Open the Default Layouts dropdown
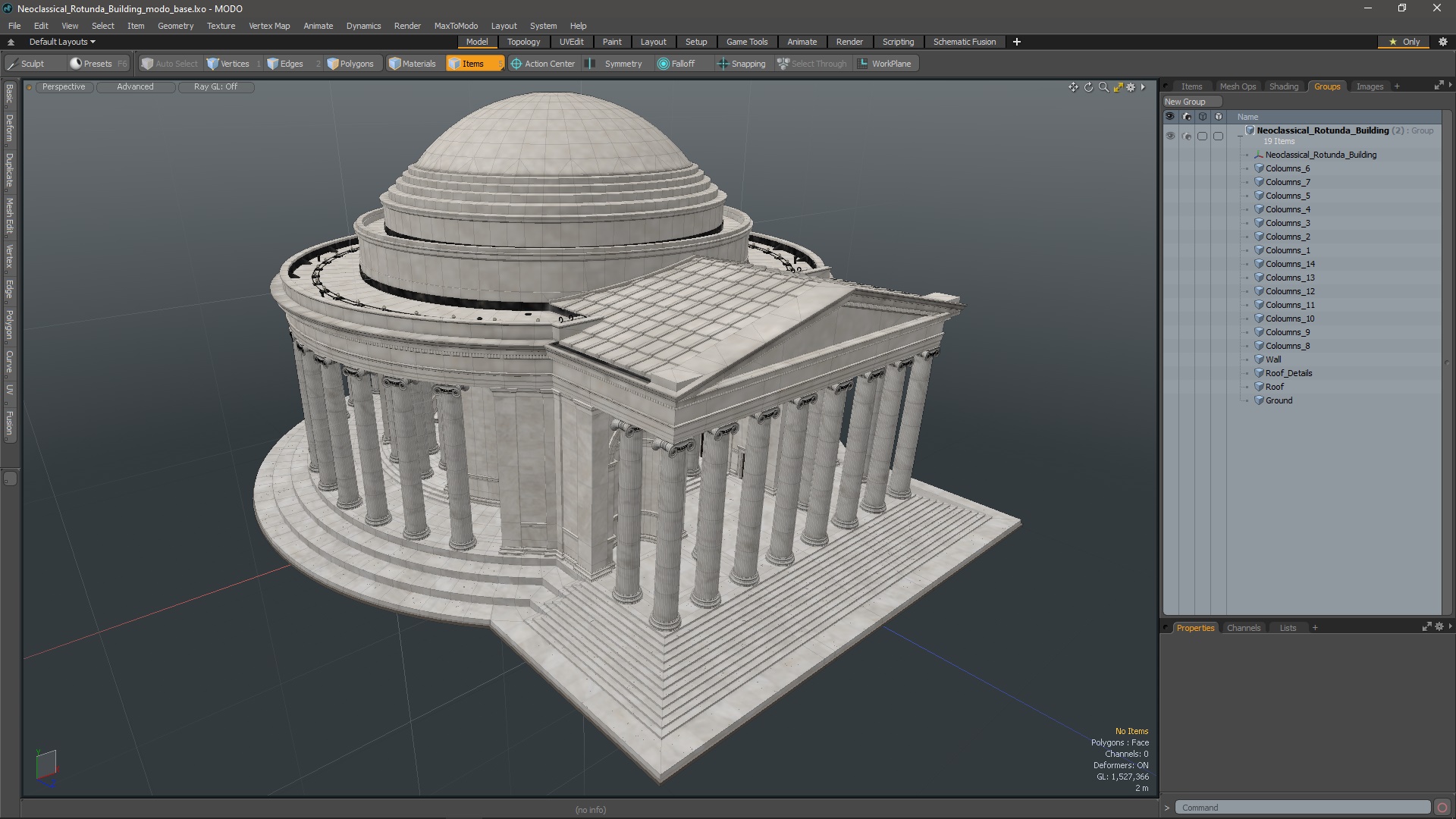This screenshot has width=1456, height=819. 62,42
